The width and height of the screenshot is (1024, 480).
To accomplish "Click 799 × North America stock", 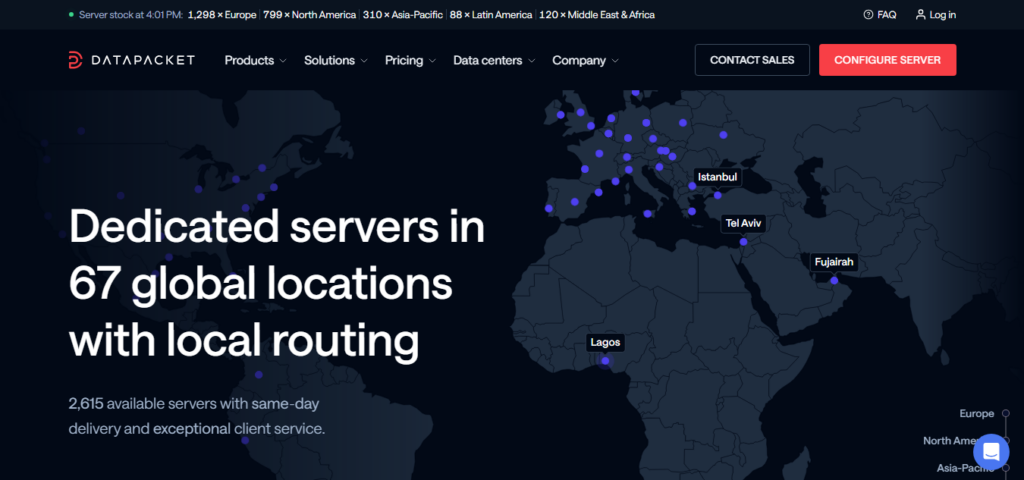I will [310, 14].
